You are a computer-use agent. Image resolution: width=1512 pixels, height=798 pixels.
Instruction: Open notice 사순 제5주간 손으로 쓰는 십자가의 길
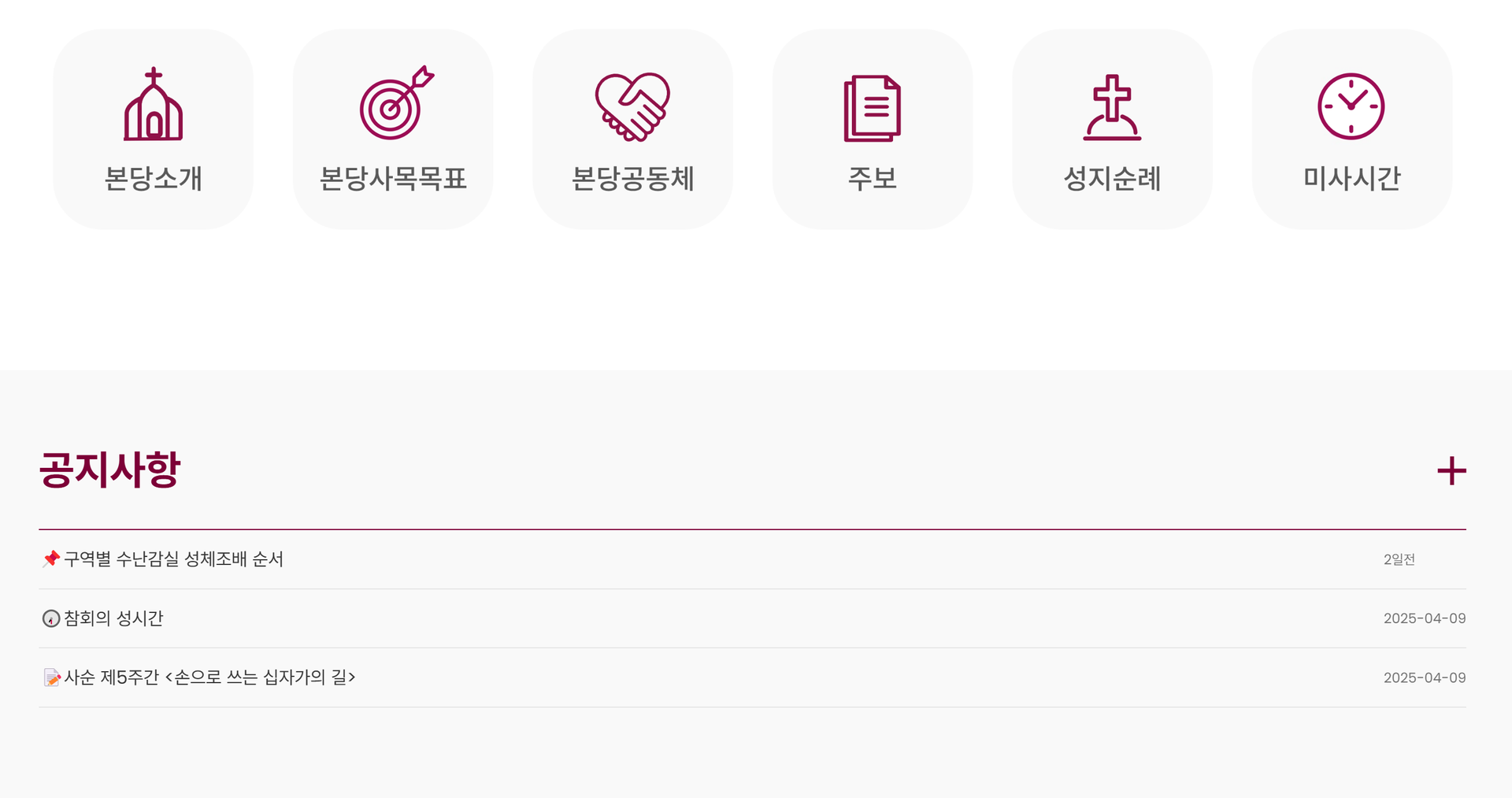209,677
